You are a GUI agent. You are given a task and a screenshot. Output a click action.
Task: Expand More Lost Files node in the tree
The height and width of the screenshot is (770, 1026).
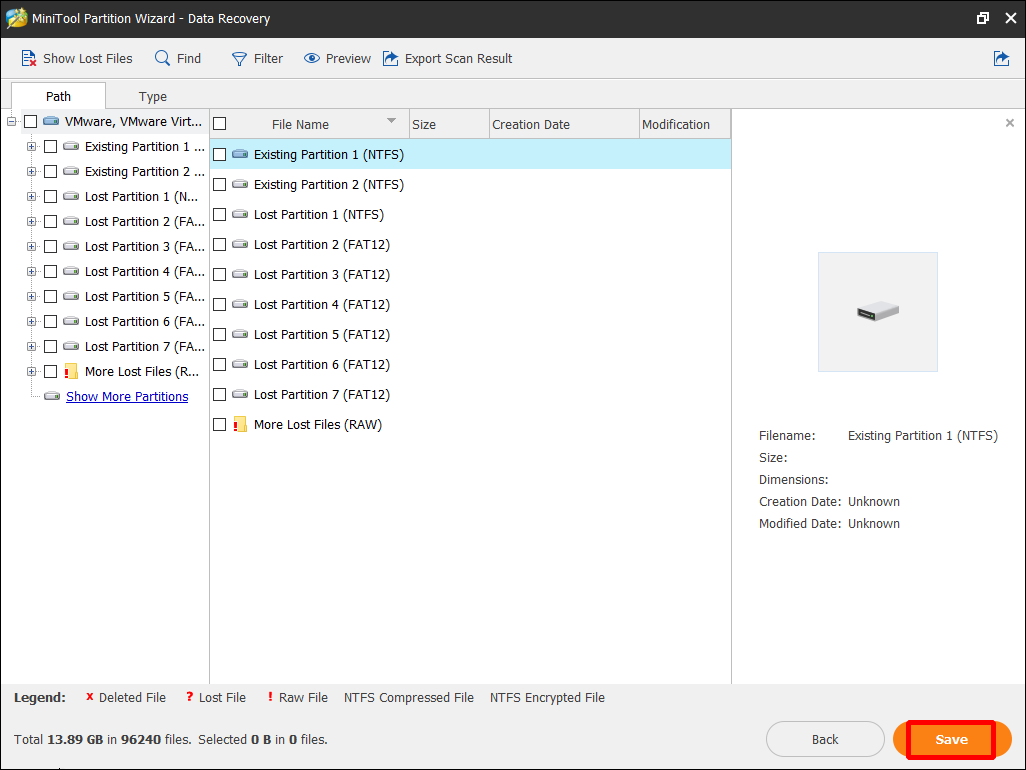tap(31, 372)
